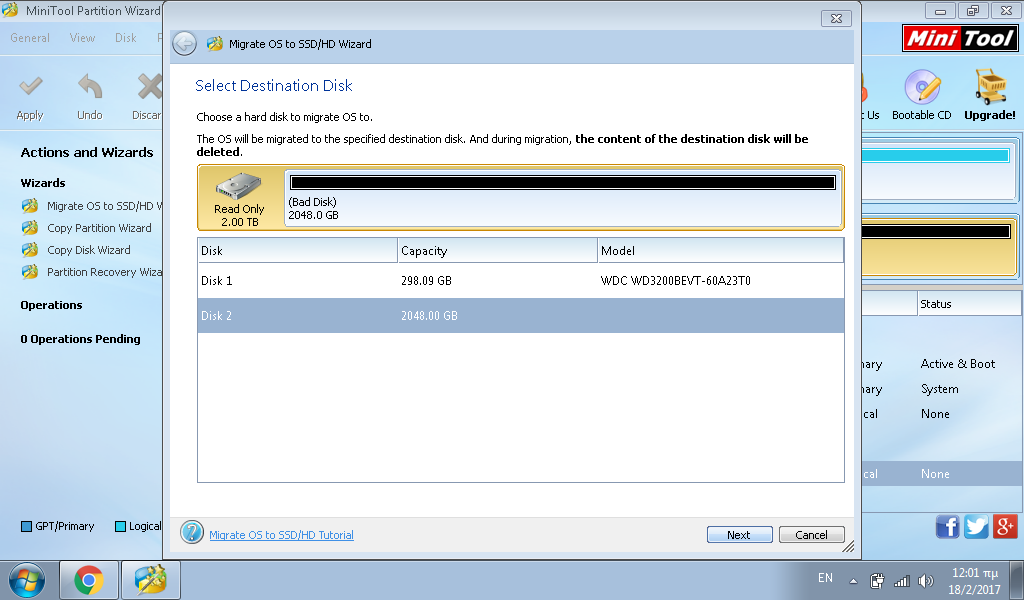Viewport: 1024px width, 600px height.
Task: Click Copy Disk Wizard text in the sidebar
Action: 89,250
